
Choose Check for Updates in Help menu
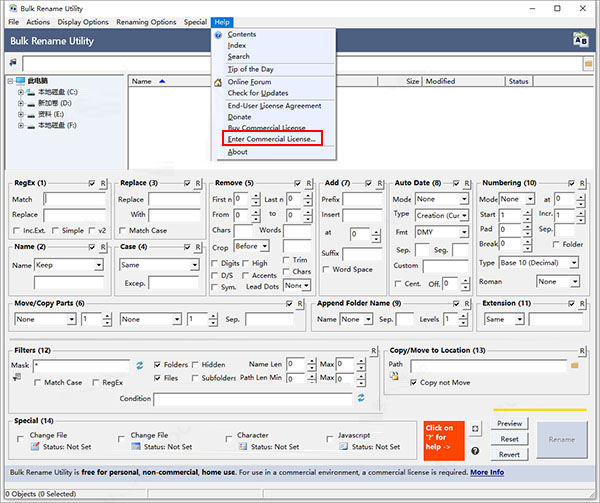(x=258, y=93)
